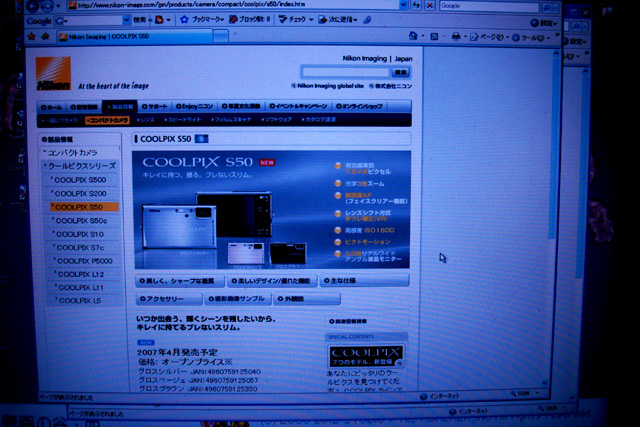The height and width of the screenshot is (427, 640).
Task: Click the Nikon logo on the page
Action: coord(53,73)
